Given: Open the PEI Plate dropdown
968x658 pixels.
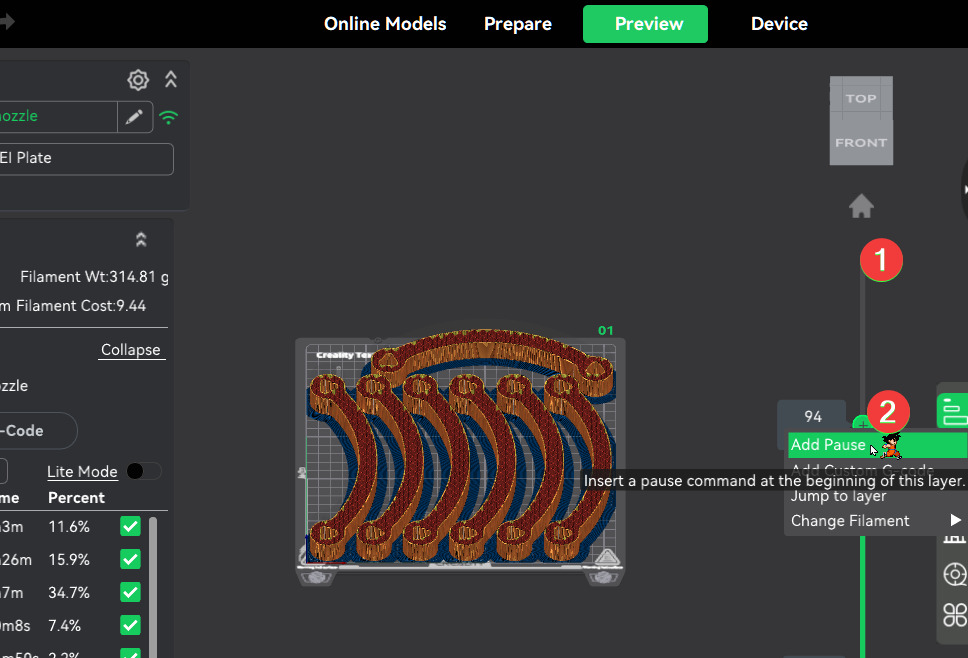Looking at the screenshot, I should pyautogui.click(x=85, y=158).
